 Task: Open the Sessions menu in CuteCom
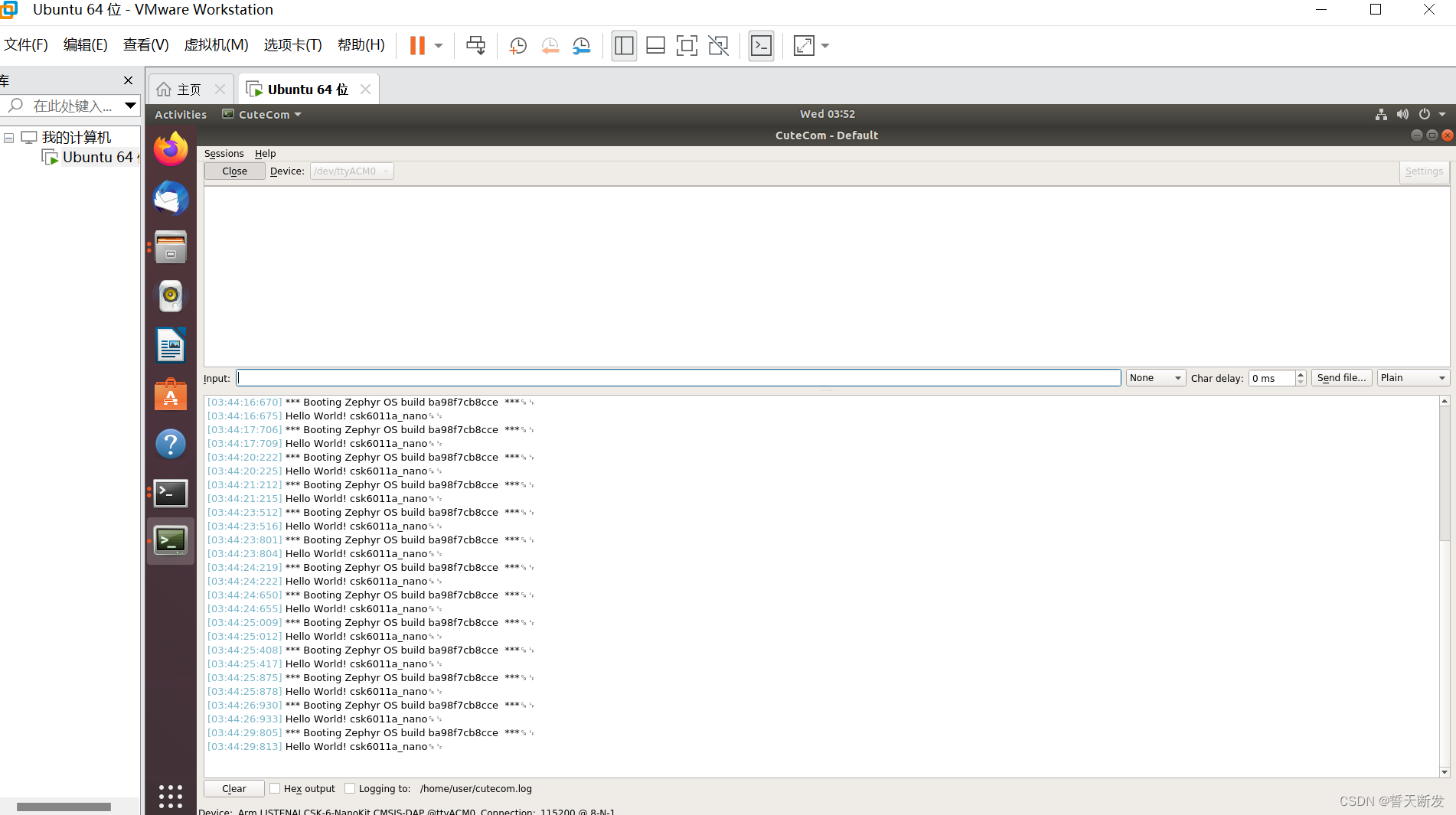[224, 154]
